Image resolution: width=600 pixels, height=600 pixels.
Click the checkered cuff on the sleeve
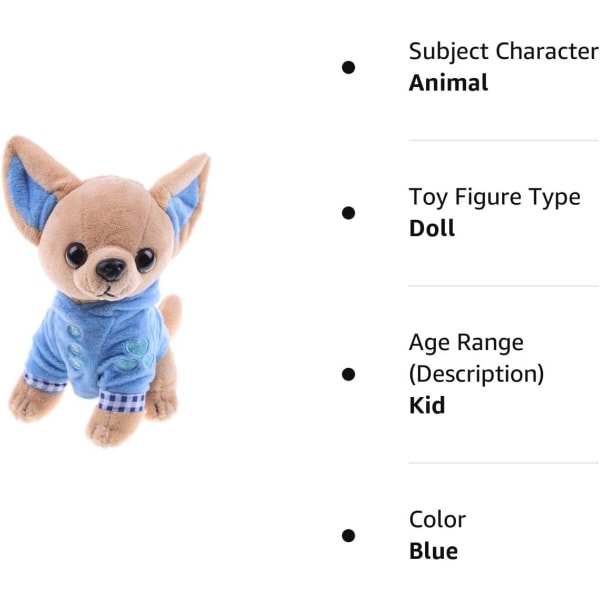coord(122,401)
